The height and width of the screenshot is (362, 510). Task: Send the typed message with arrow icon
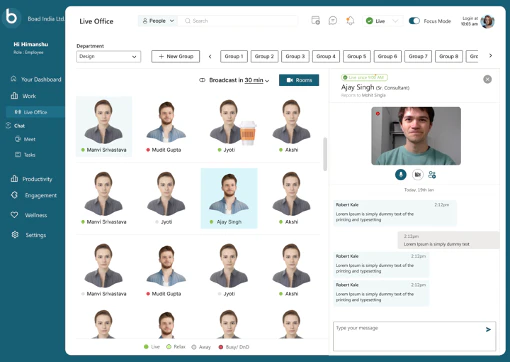coord(488,329)
